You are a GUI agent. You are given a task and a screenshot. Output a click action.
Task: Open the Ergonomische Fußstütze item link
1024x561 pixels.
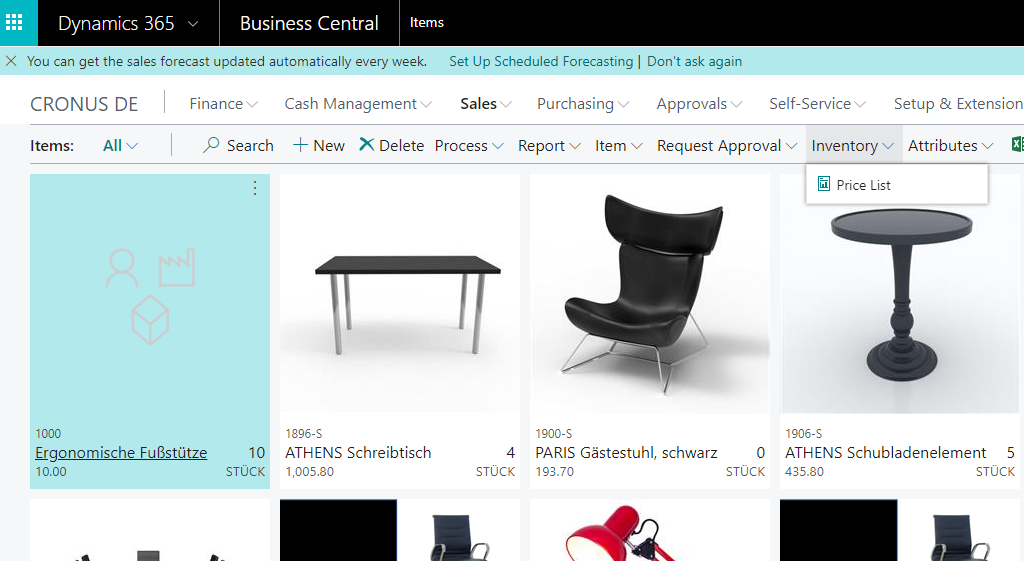click(x=121, y=453)
